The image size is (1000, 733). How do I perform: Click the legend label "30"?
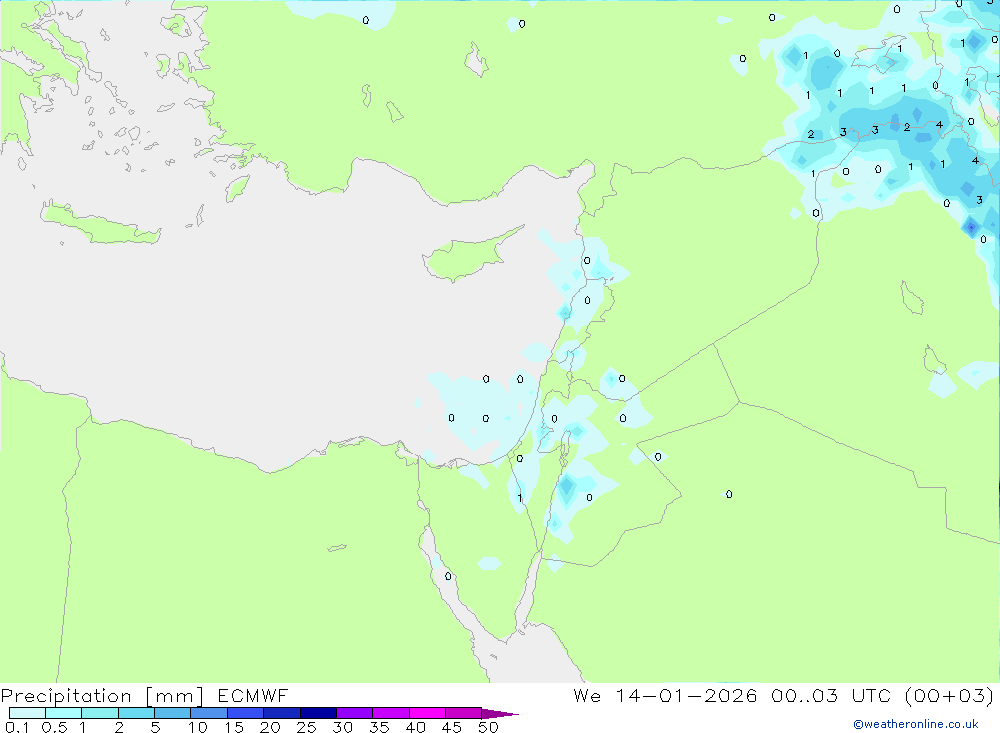(x=342, y=727)
